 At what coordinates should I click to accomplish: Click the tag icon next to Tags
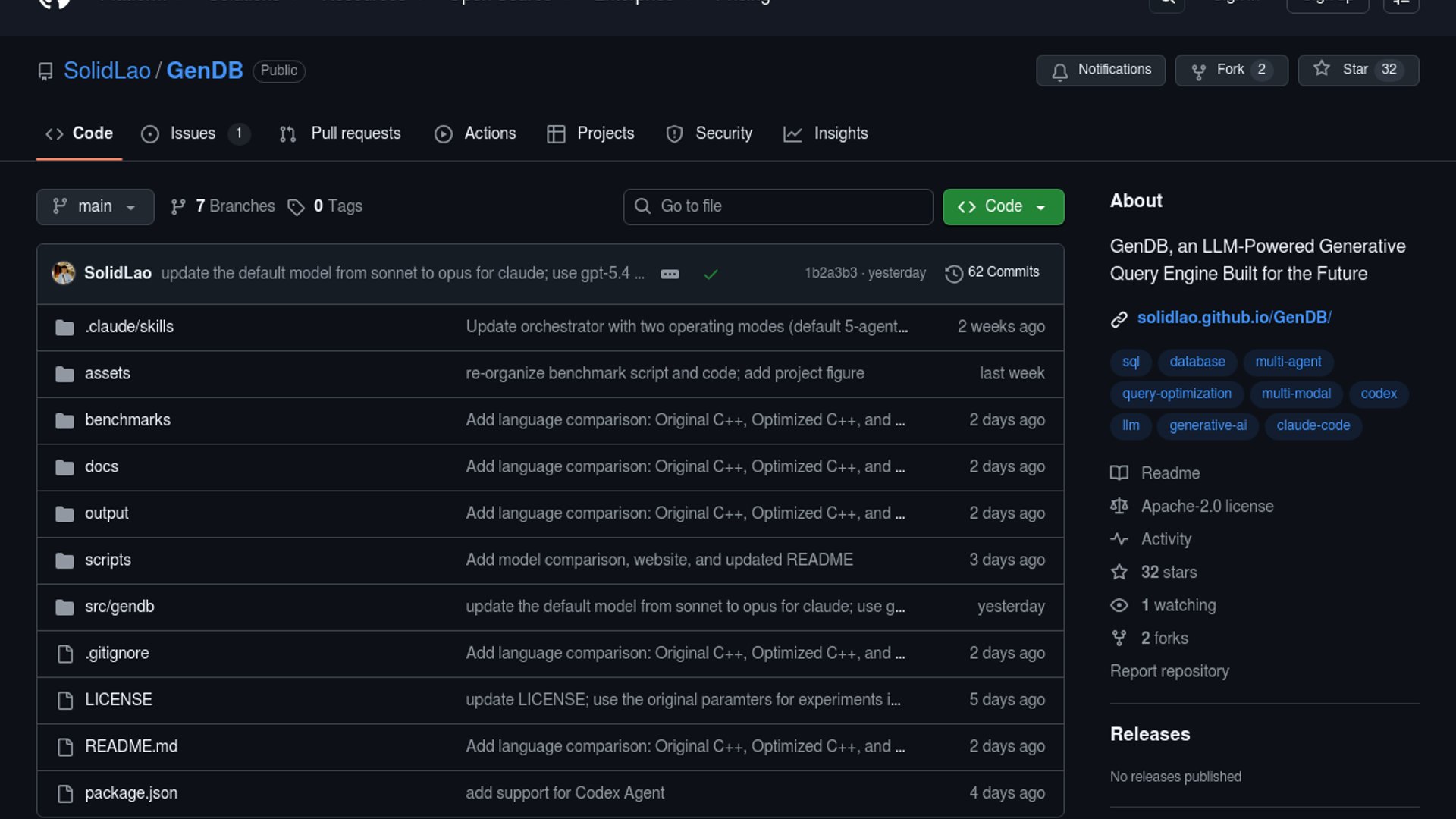pos(296,207)
